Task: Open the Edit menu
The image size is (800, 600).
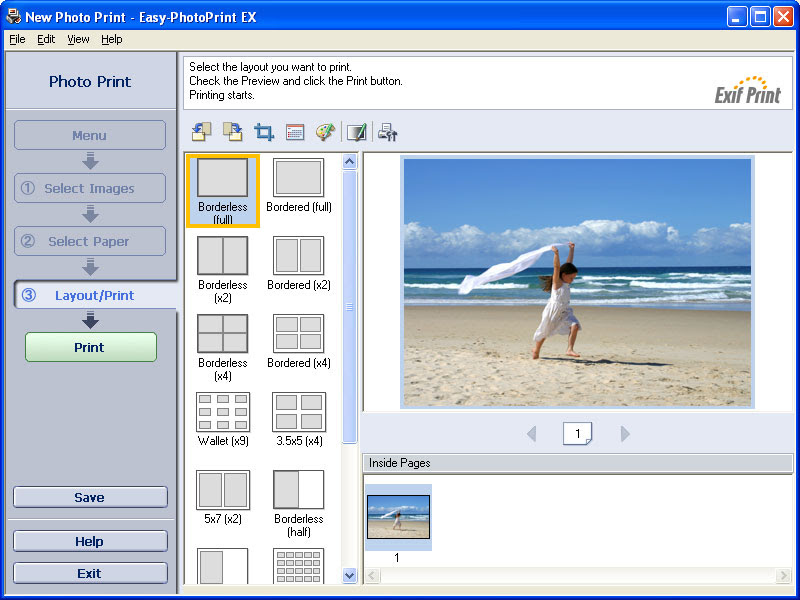Action: click(46, 39)
